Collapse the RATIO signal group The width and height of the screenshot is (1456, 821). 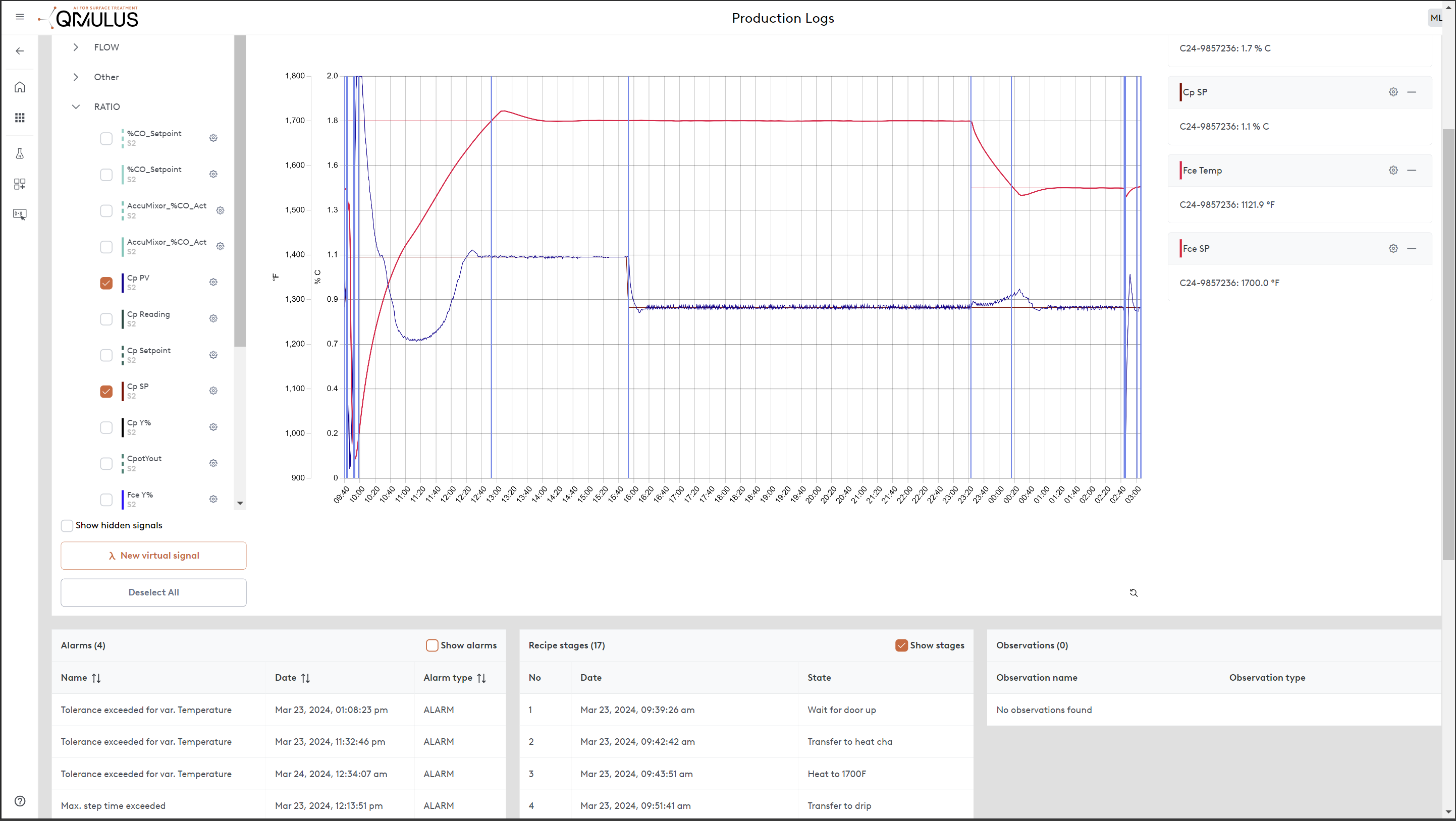click(x=76, y=107)
